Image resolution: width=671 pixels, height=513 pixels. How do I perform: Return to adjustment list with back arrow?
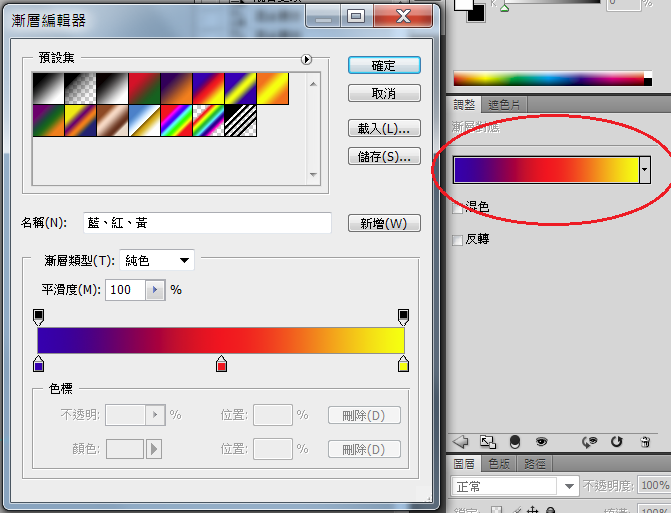pos(460,441)
